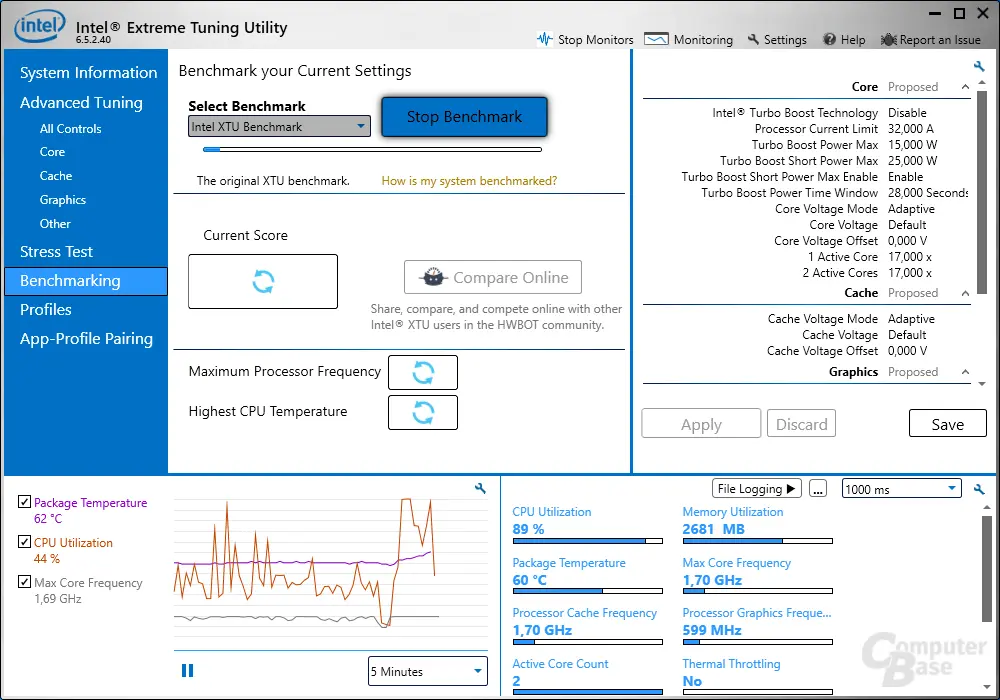The height and width of the screenshot is (700, 1000).
Task: Click the benchmark progress bar
Action: (372, 150)
